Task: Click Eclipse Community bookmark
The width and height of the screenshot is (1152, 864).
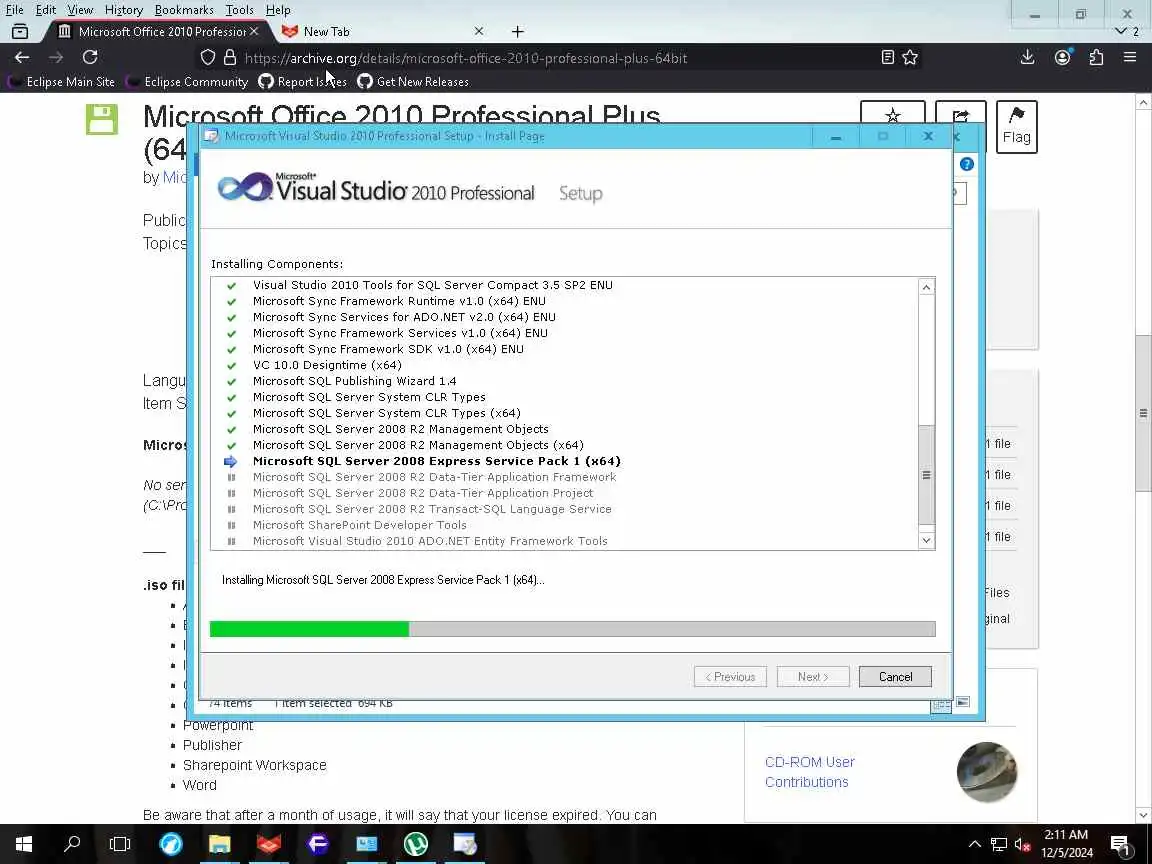Action: point(187,82)
